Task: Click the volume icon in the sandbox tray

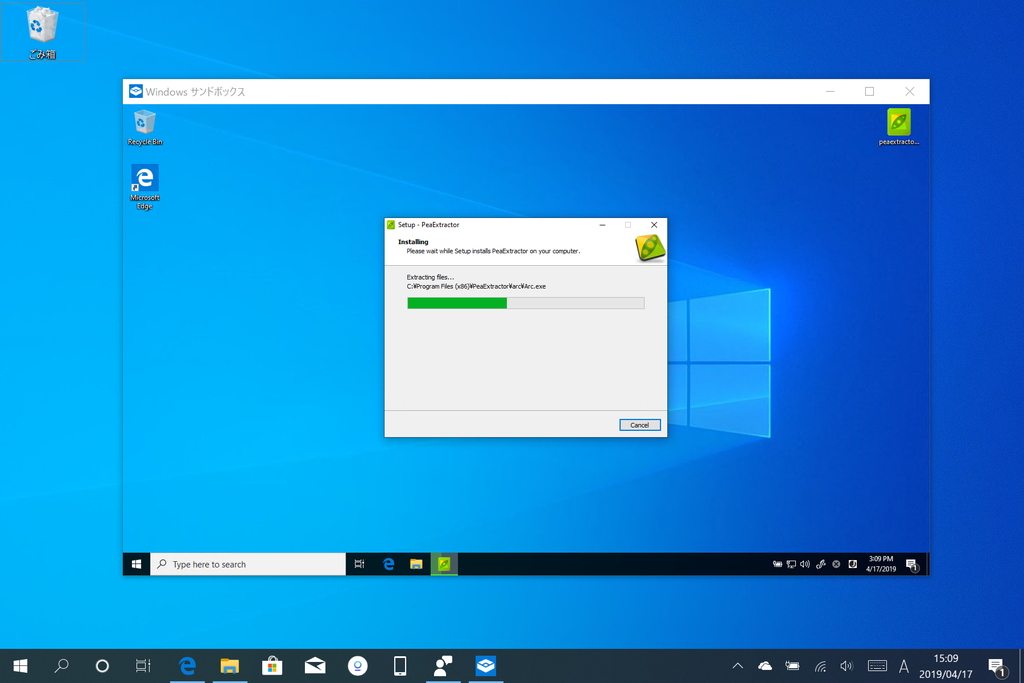Action: tap(806, 563)
